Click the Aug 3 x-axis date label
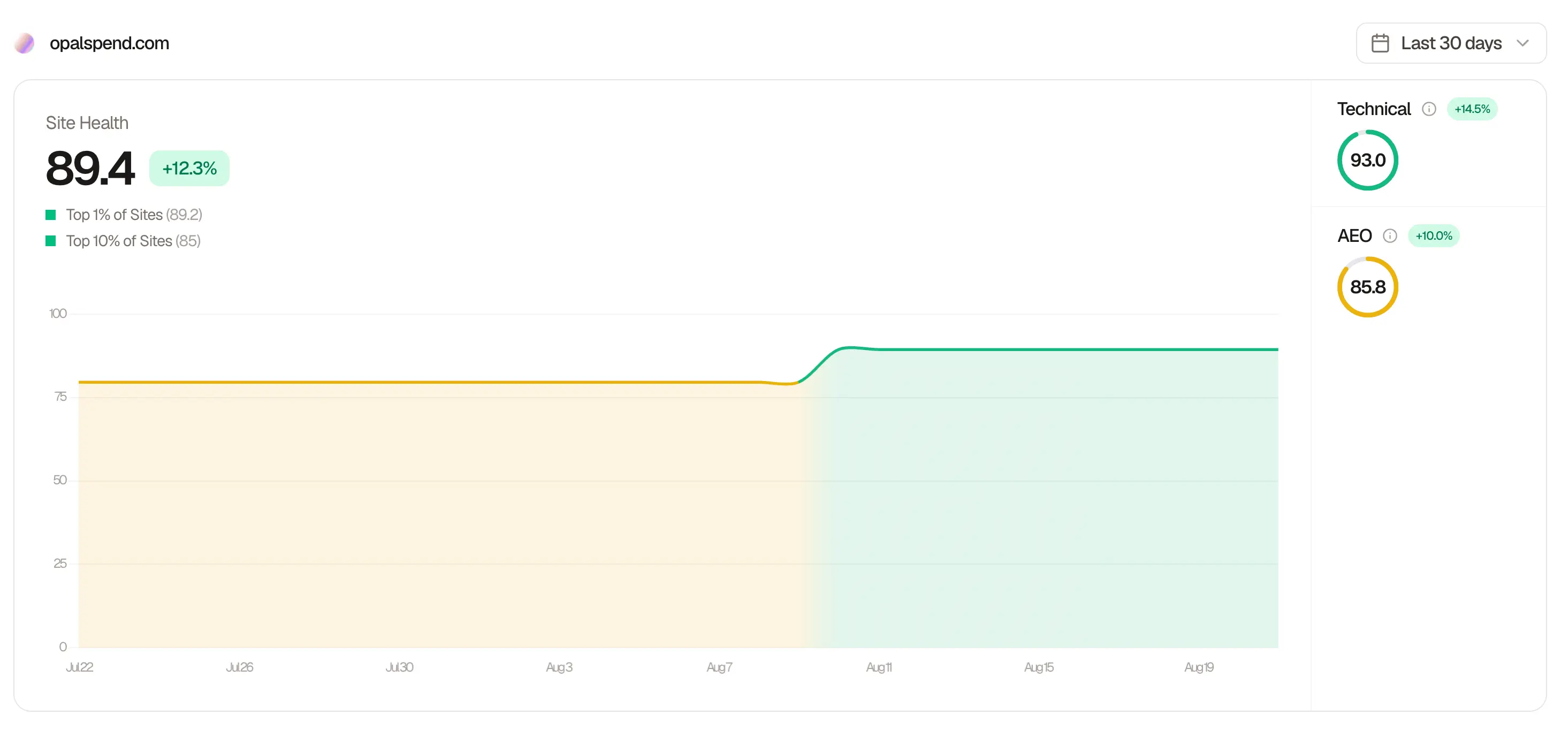 click(559, 667)
